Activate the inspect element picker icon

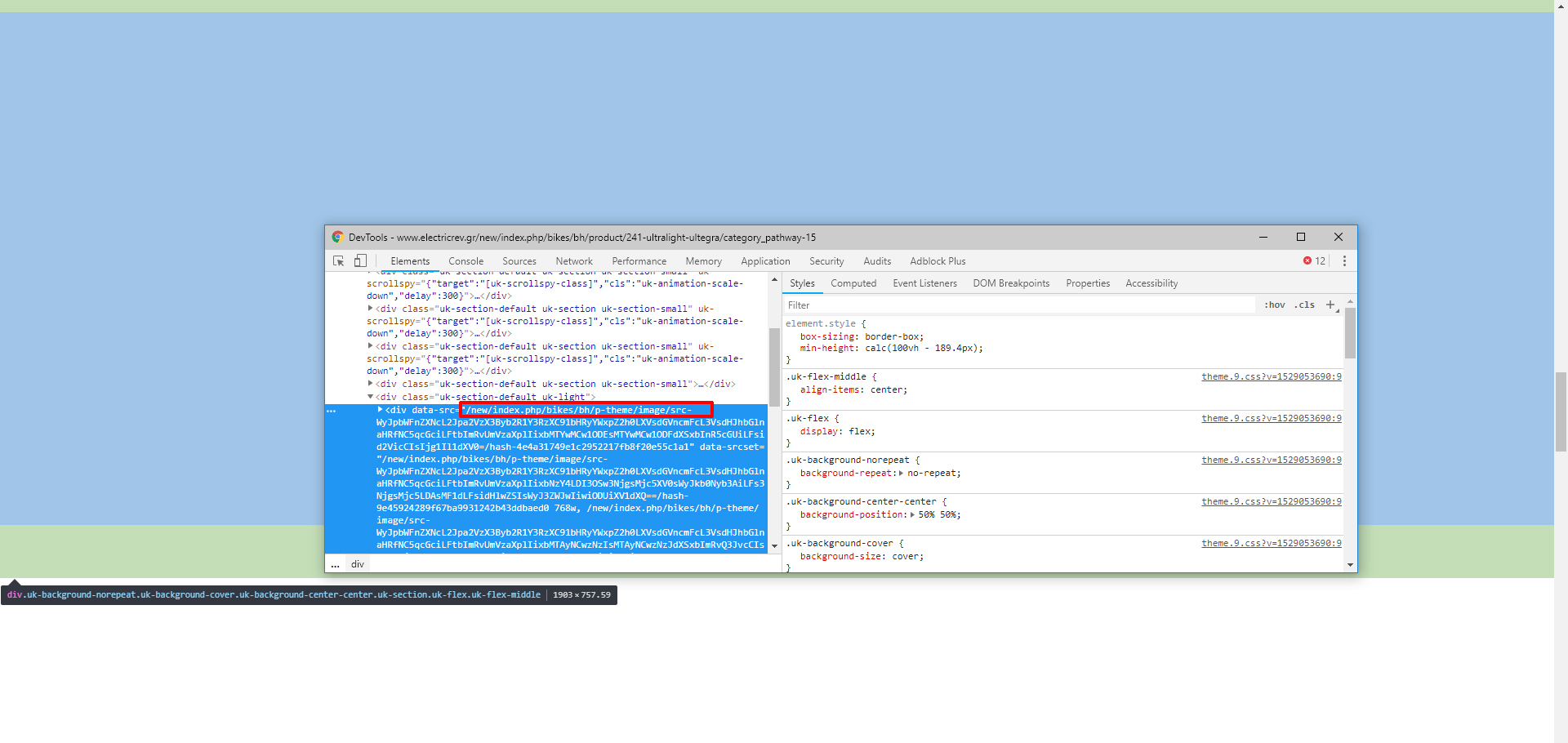(338, 261)
